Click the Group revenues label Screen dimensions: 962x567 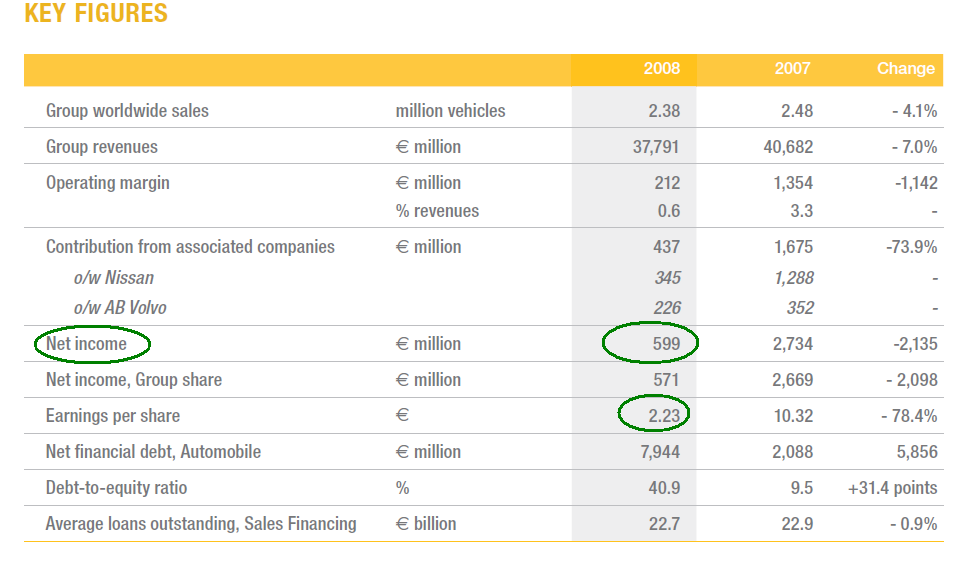[x=102, y=147]
